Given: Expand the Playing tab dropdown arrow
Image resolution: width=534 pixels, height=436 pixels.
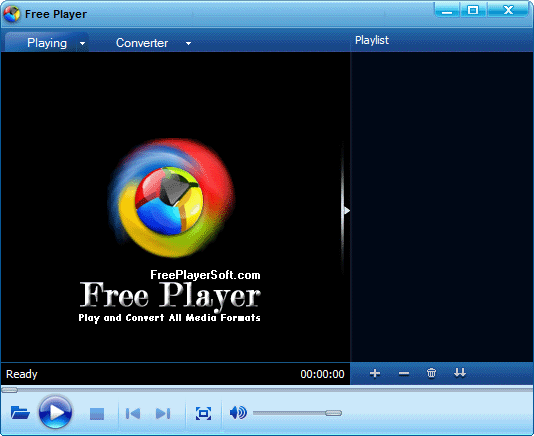Looking at the screenshot, I should [x=82, y=43].
